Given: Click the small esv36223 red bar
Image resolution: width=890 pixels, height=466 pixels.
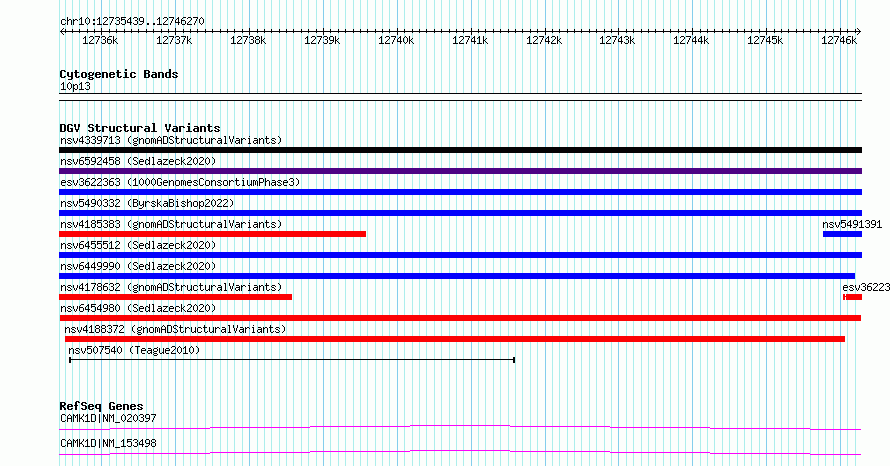Looking at the screenshot, I should (853, 297).
